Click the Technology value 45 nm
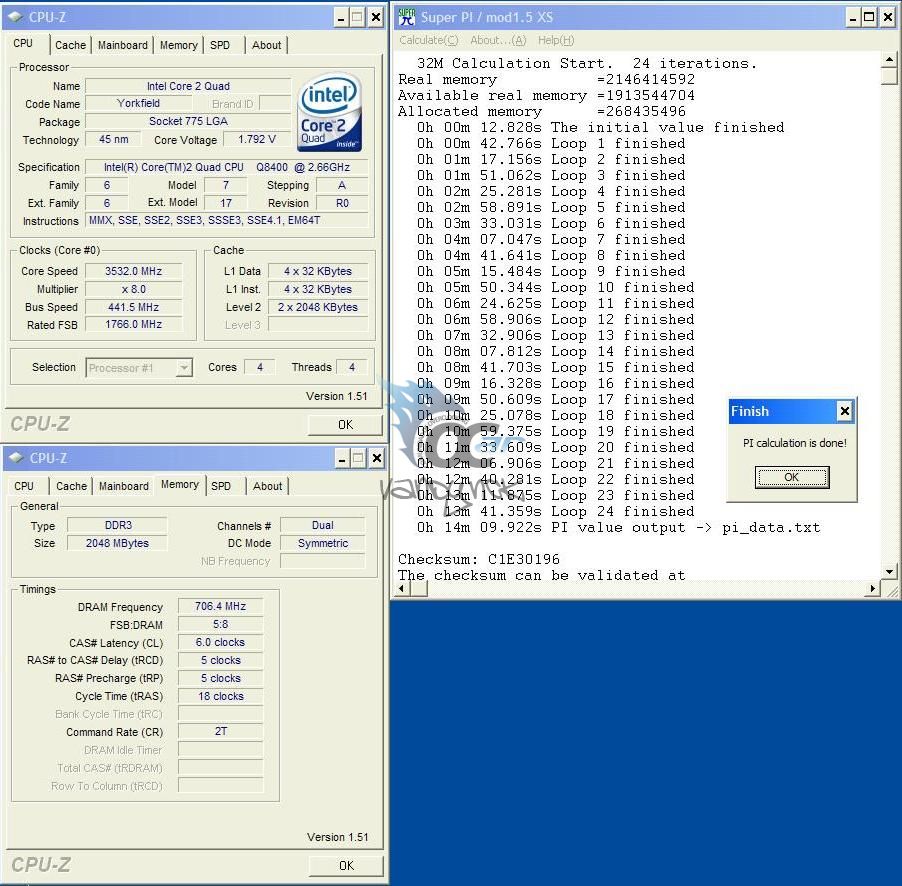This screenshot has width=902, height=886. 113,139
